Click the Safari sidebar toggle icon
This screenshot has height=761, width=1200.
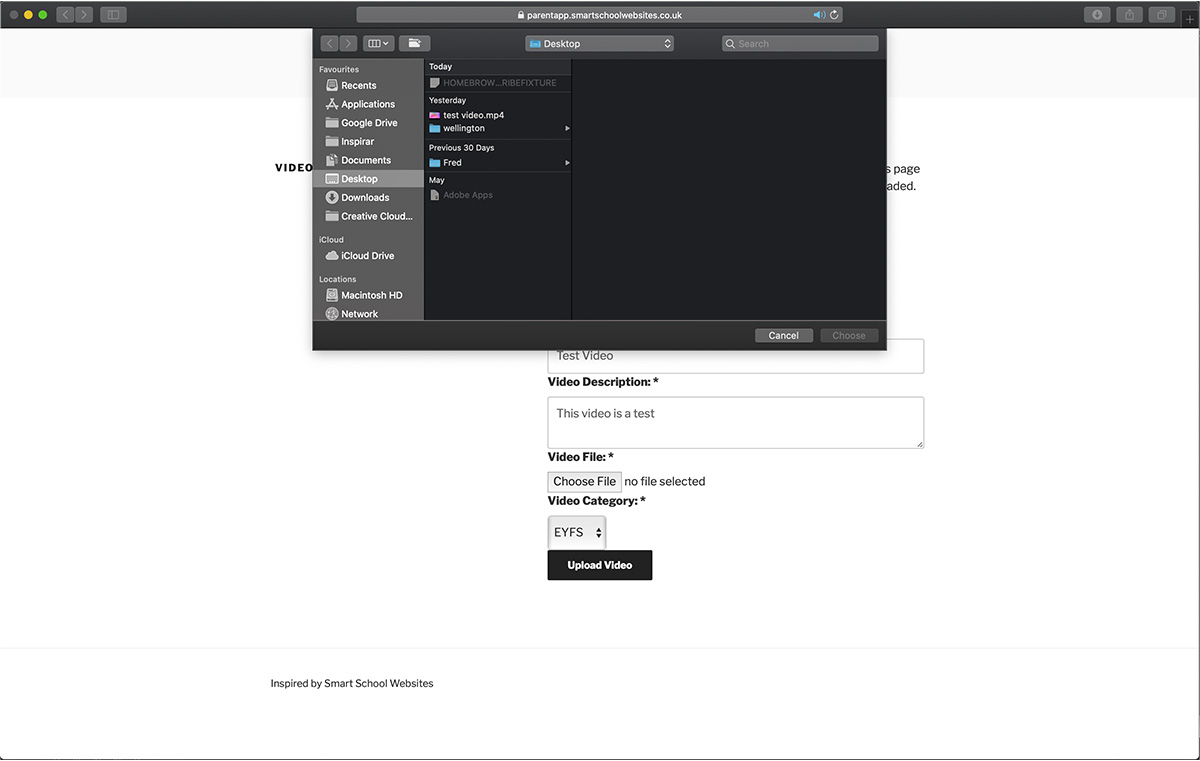point(113,15)
